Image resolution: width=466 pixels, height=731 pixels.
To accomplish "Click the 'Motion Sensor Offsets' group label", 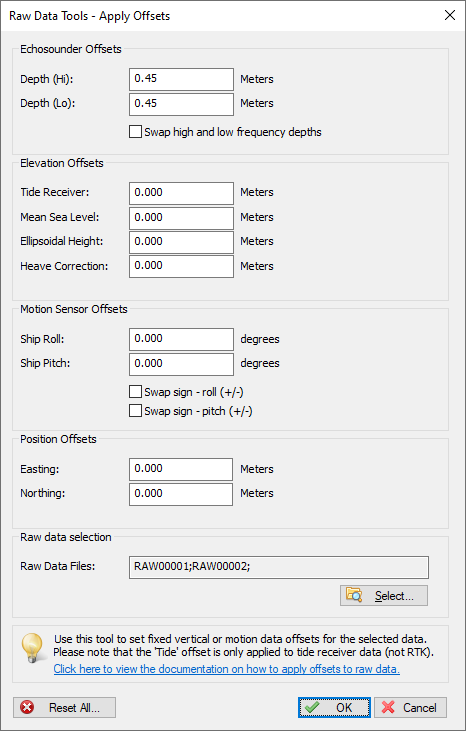I will [x=74, y=309].
